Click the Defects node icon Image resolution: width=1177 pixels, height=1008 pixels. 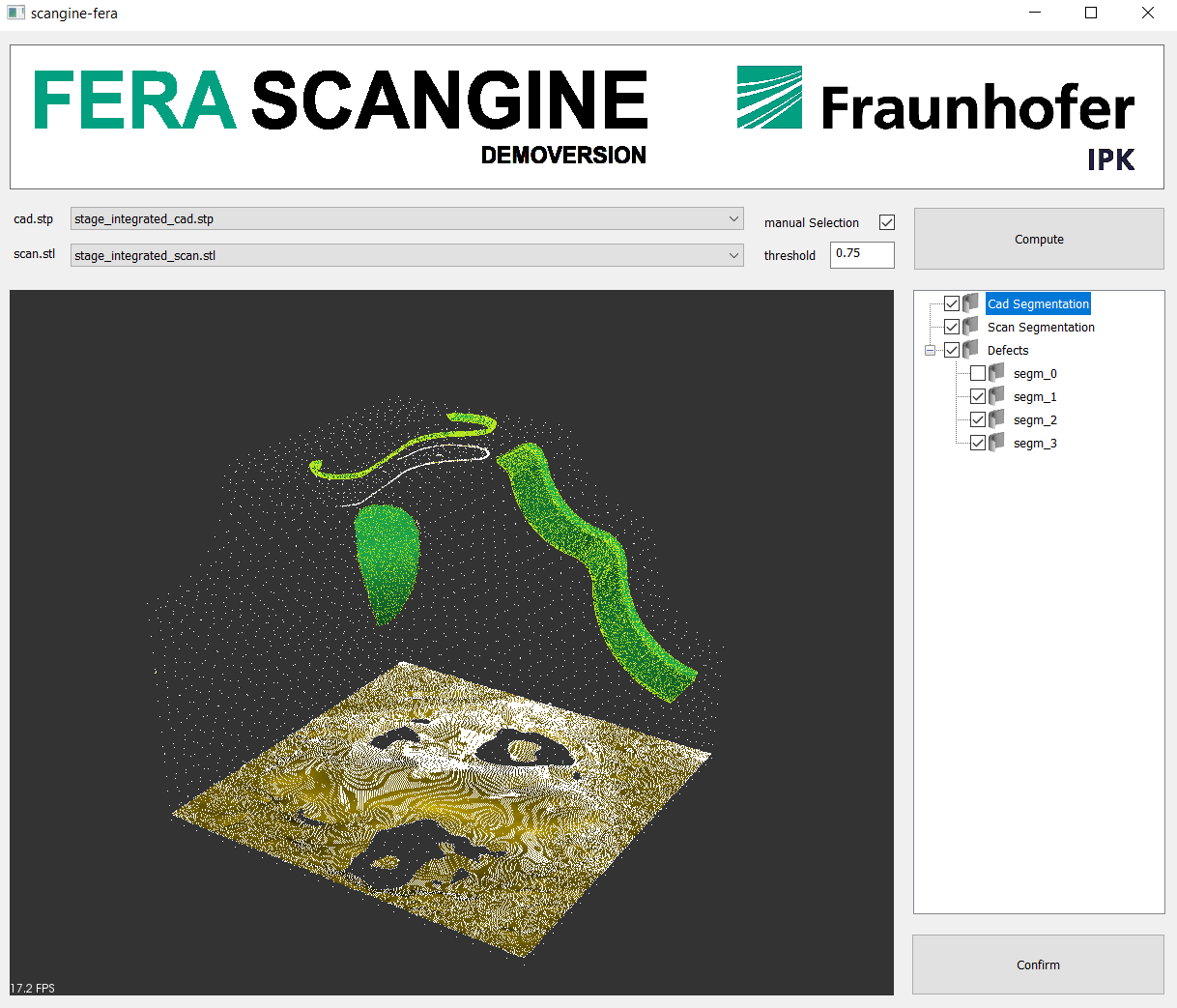(971, 350)
